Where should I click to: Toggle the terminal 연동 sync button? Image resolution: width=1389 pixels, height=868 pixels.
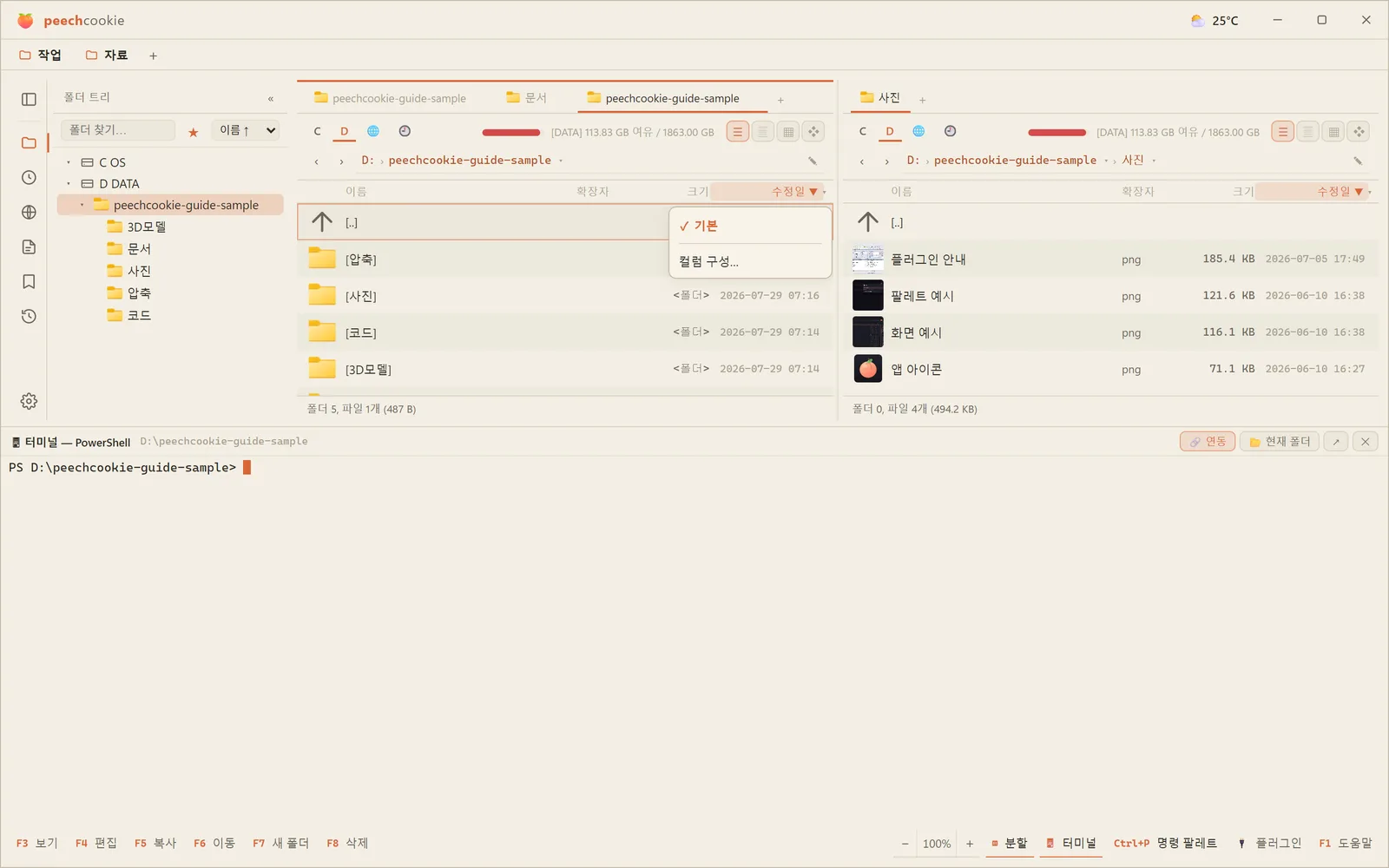click(x=1208, y=442)
